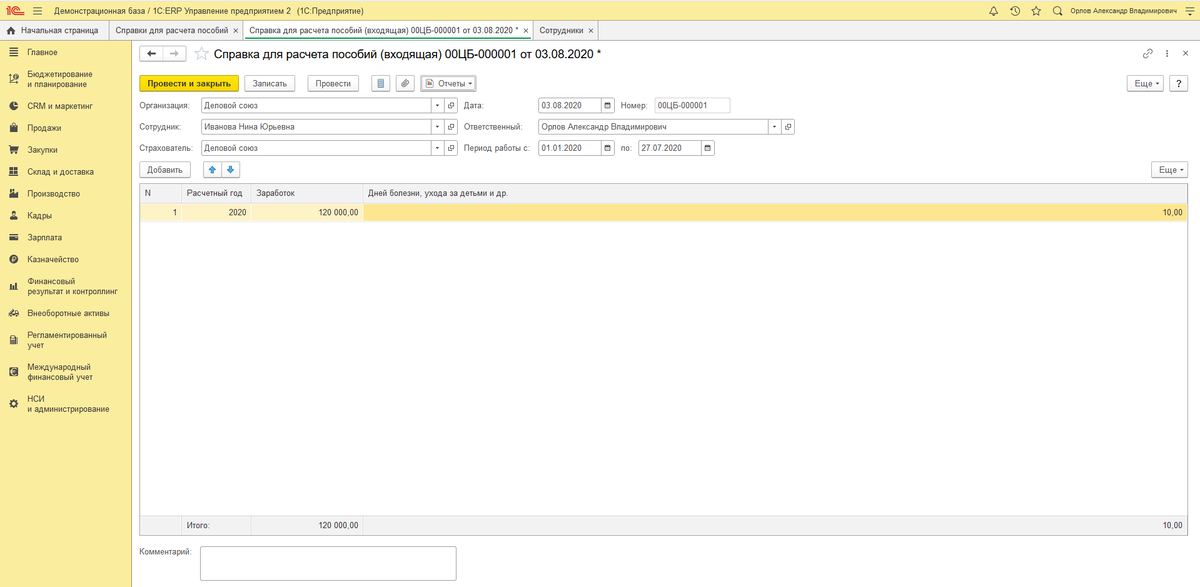
Task: Open CRM и маркетинг section
Action: point(65,105)
